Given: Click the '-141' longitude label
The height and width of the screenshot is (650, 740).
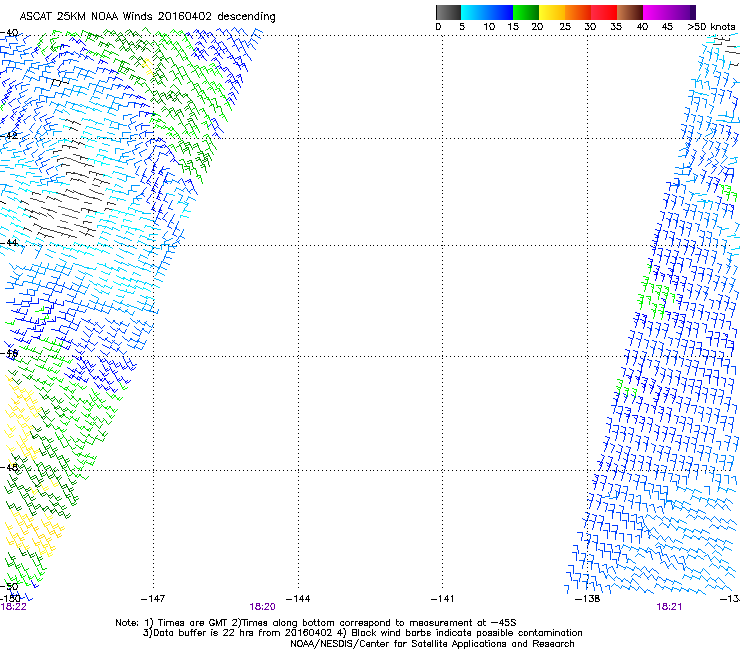Looking at the screenshot, I should coord(442,599).
